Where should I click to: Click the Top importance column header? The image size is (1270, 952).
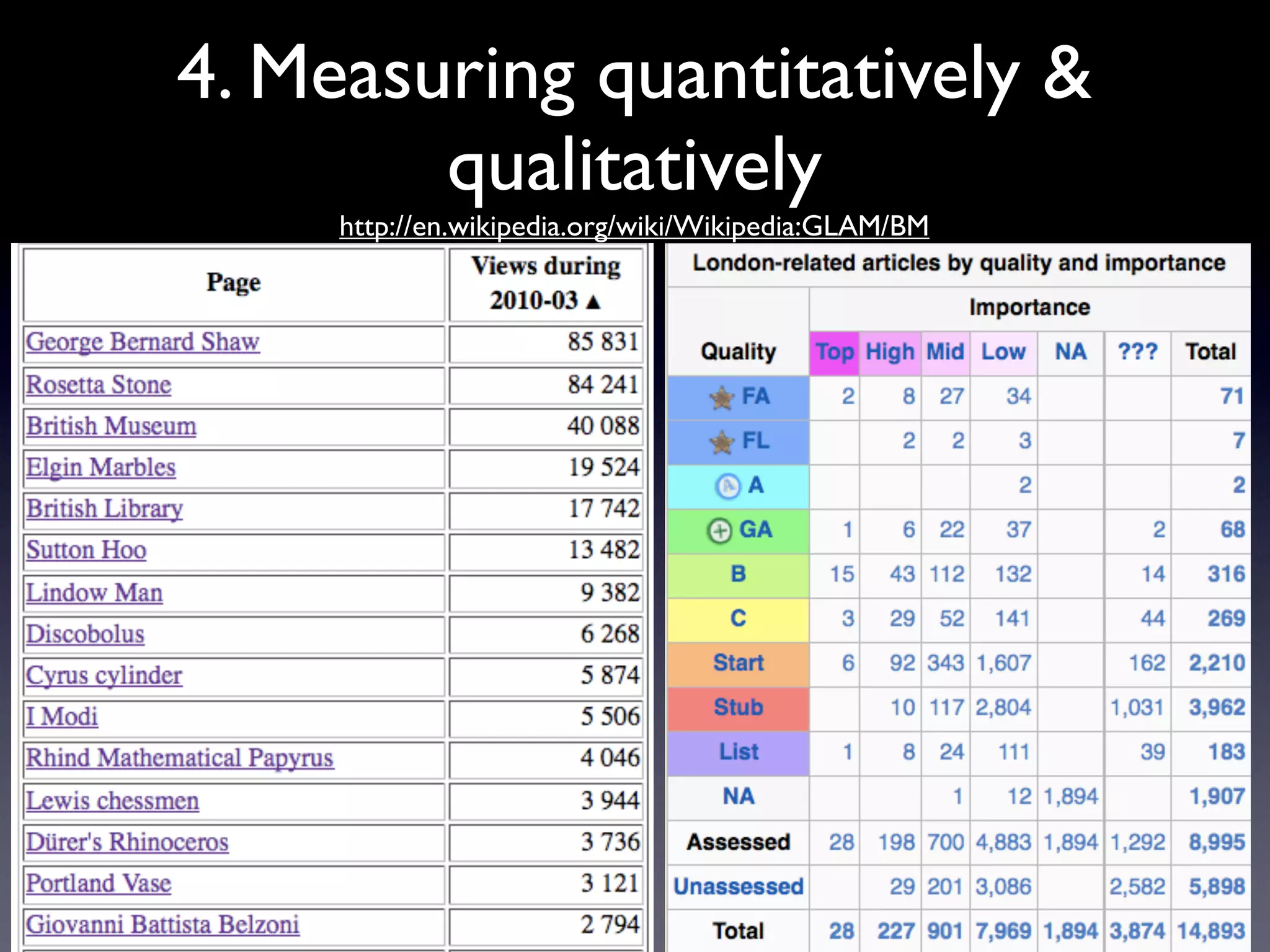[x=835, y=352]
